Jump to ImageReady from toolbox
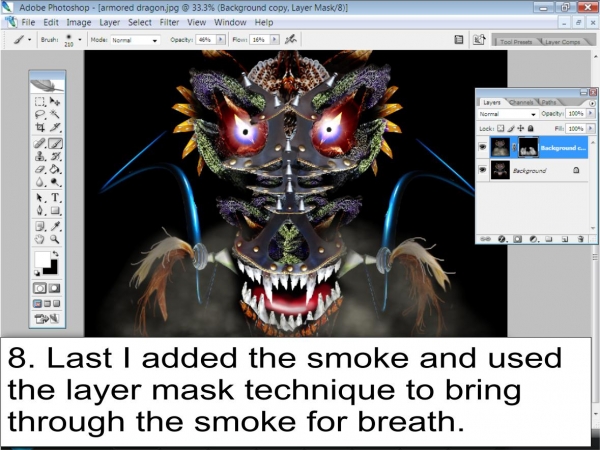The image size is (600, 450). tap(47, 318)
